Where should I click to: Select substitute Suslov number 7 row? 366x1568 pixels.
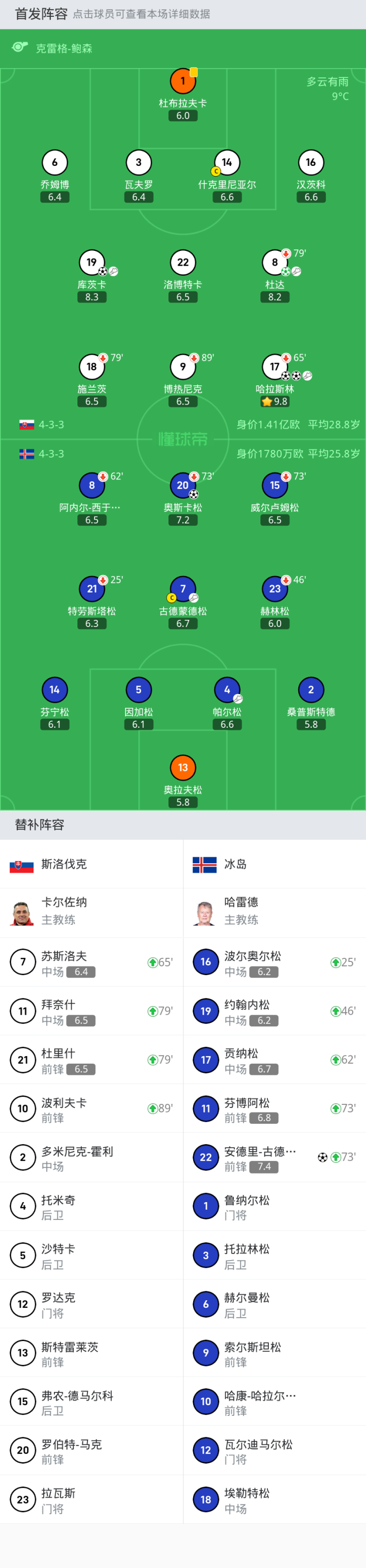point(91,962)
